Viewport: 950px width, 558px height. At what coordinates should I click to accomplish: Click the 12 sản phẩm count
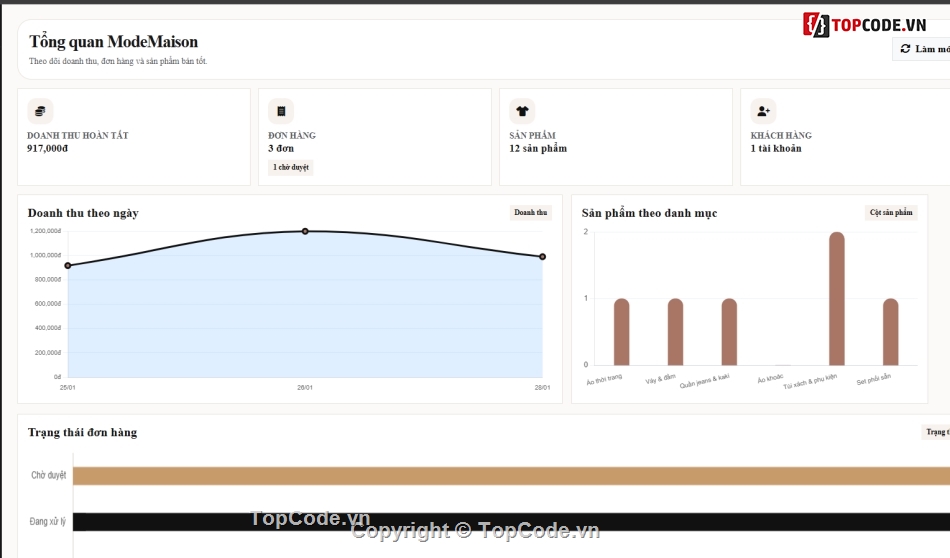click(538, 148)
